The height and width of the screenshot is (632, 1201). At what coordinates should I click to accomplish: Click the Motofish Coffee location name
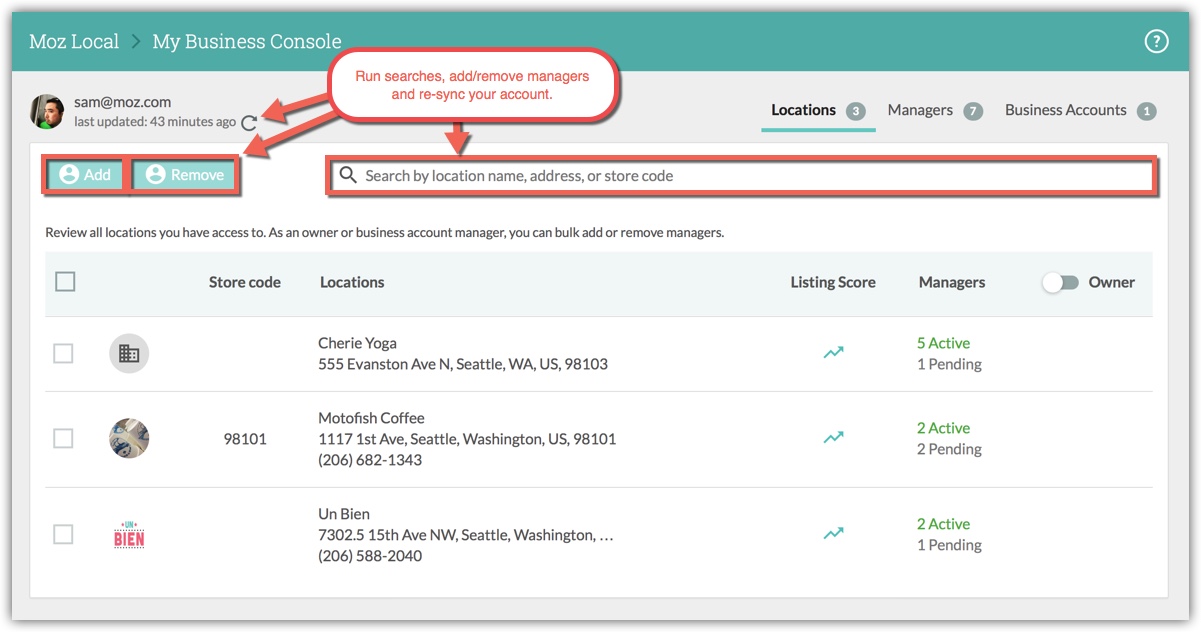point(371,418)
